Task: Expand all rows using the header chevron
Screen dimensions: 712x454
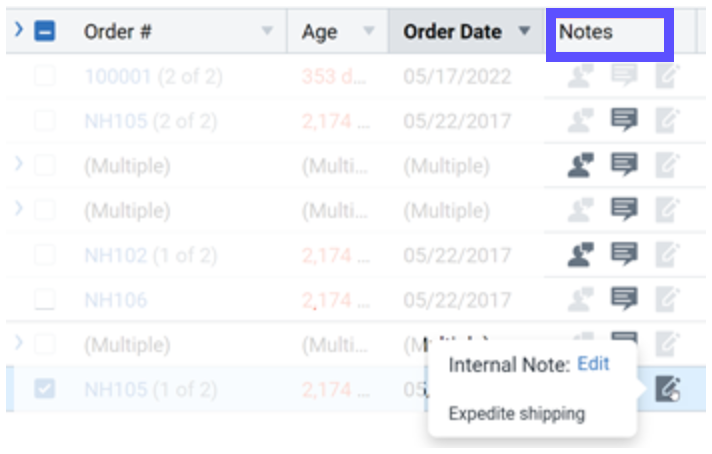Action: pos(19,31)
